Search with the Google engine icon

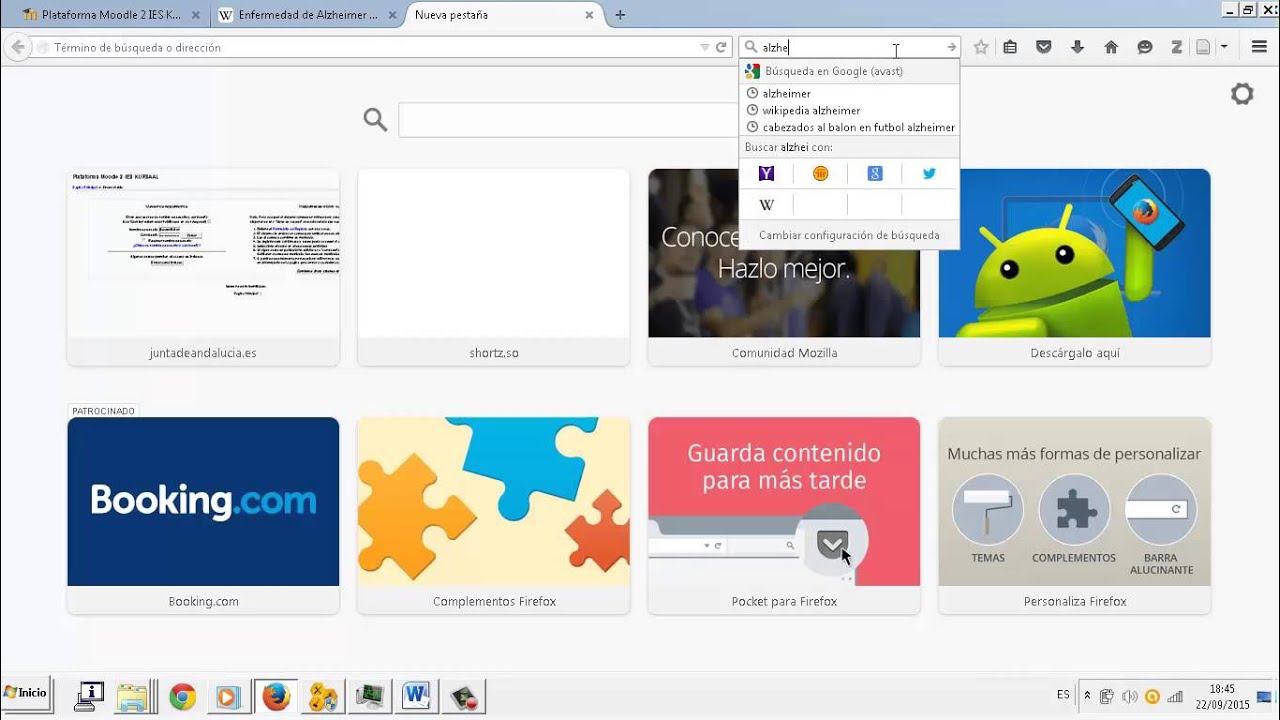(x=875, y=174)
